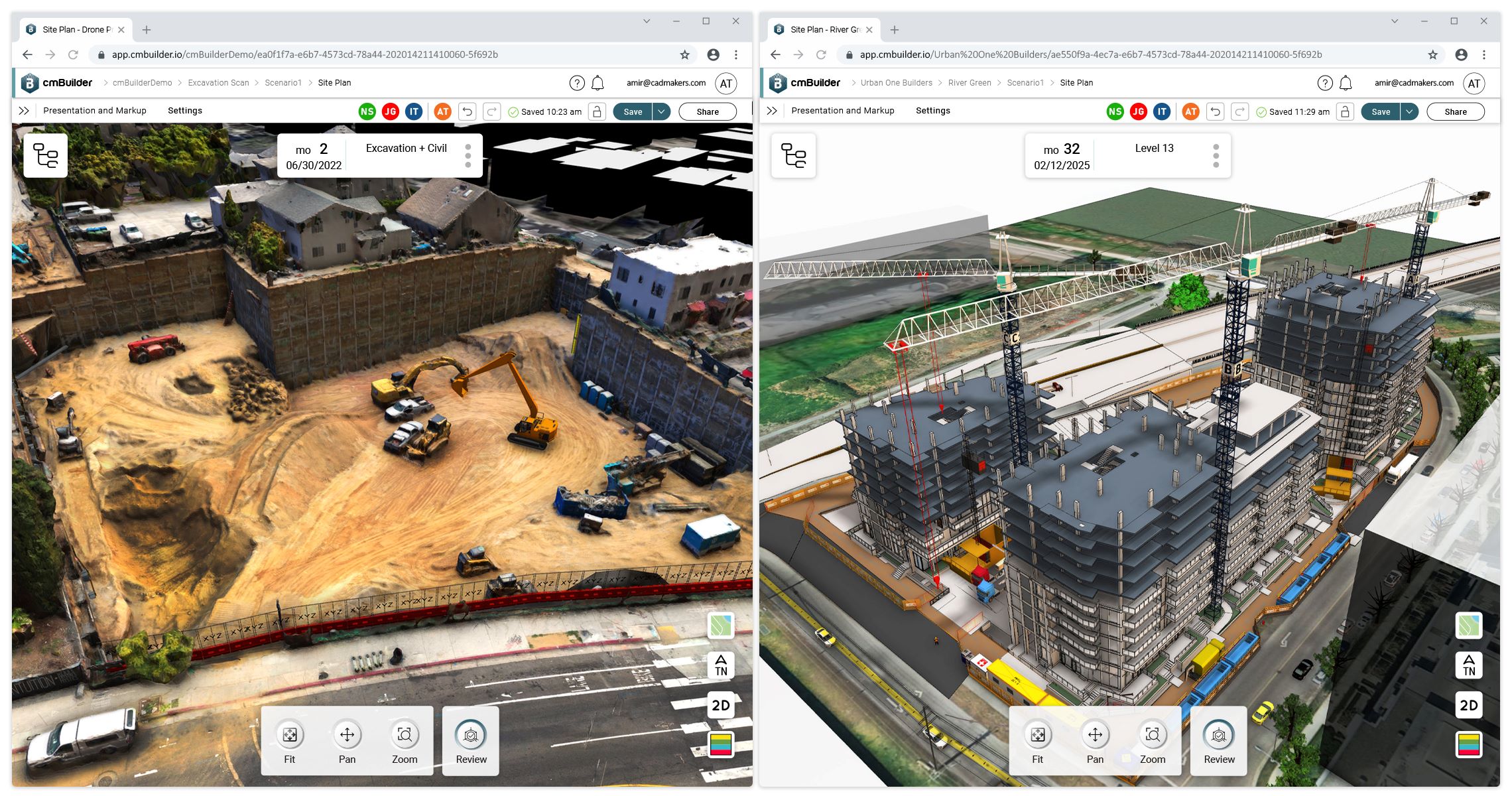Screen dimensions: 1512x796
Task: Expand the Save dropdown arrow in left window
Action: point(661,111)
